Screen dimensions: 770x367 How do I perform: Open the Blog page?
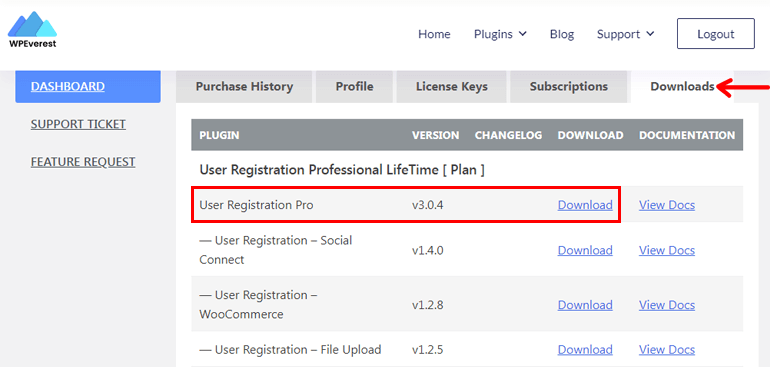pyautogui.click(x=562, y=34)
